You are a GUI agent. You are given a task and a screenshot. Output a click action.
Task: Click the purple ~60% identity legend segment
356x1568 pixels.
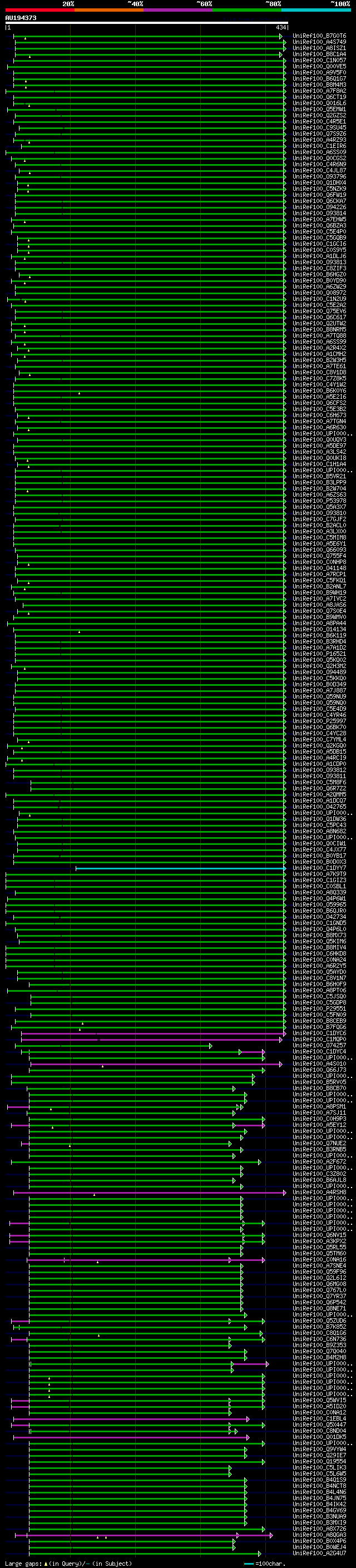pyautogui.click(x=179, y=10)
